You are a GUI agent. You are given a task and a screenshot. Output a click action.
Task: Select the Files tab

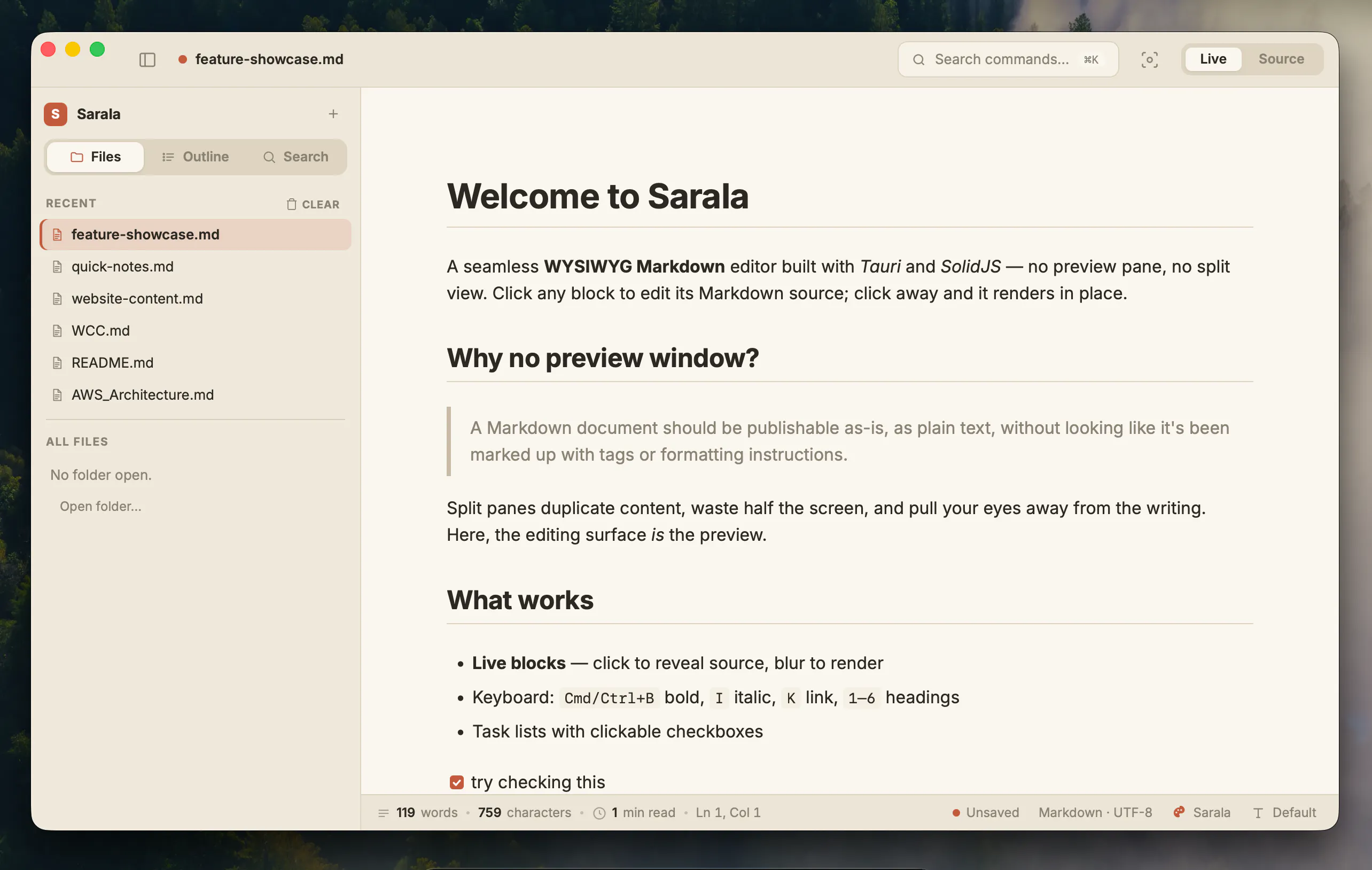(95, 157)
